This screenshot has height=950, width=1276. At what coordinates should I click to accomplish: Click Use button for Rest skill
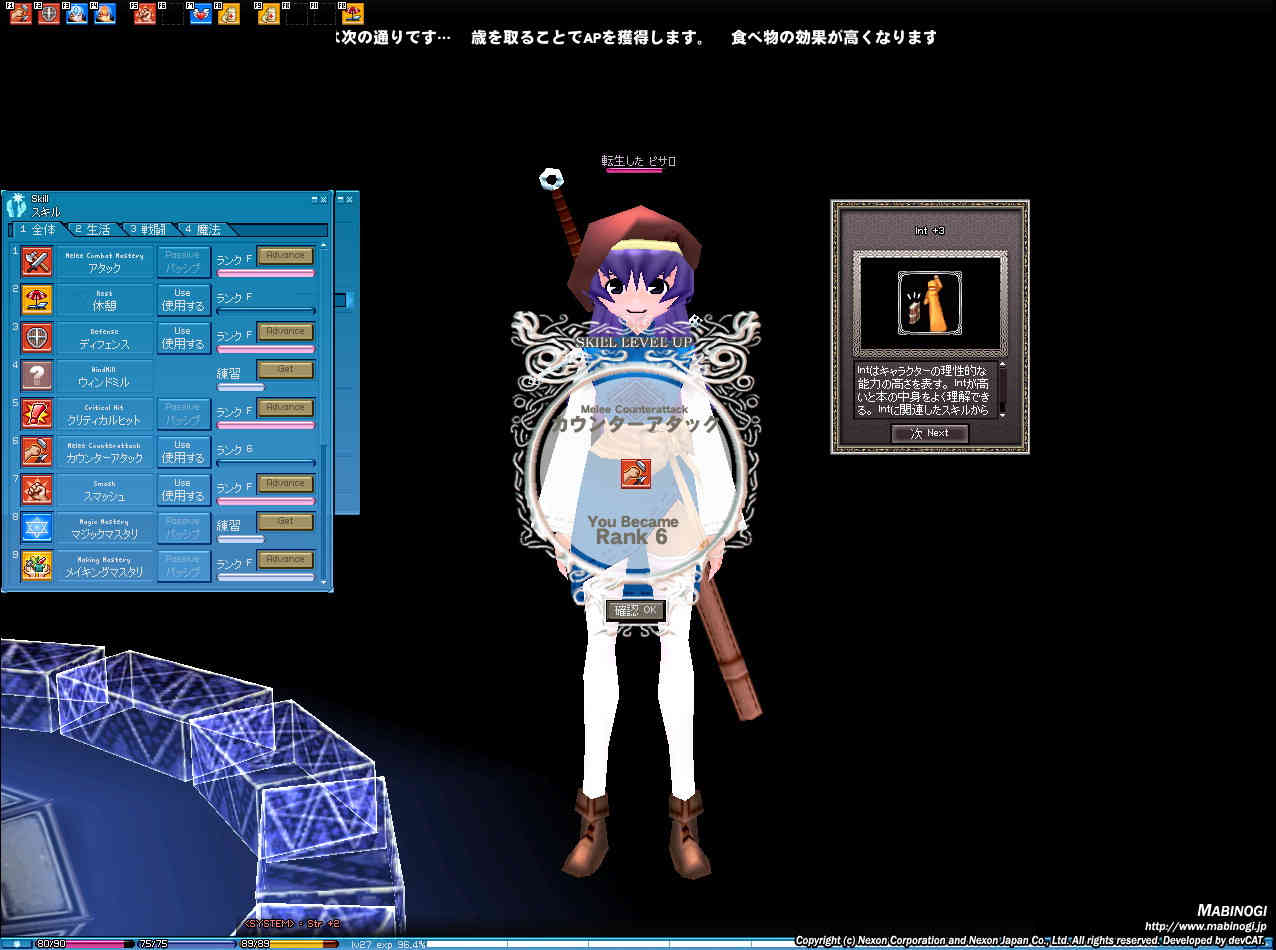pyautogui.click(x=183, y=300)
